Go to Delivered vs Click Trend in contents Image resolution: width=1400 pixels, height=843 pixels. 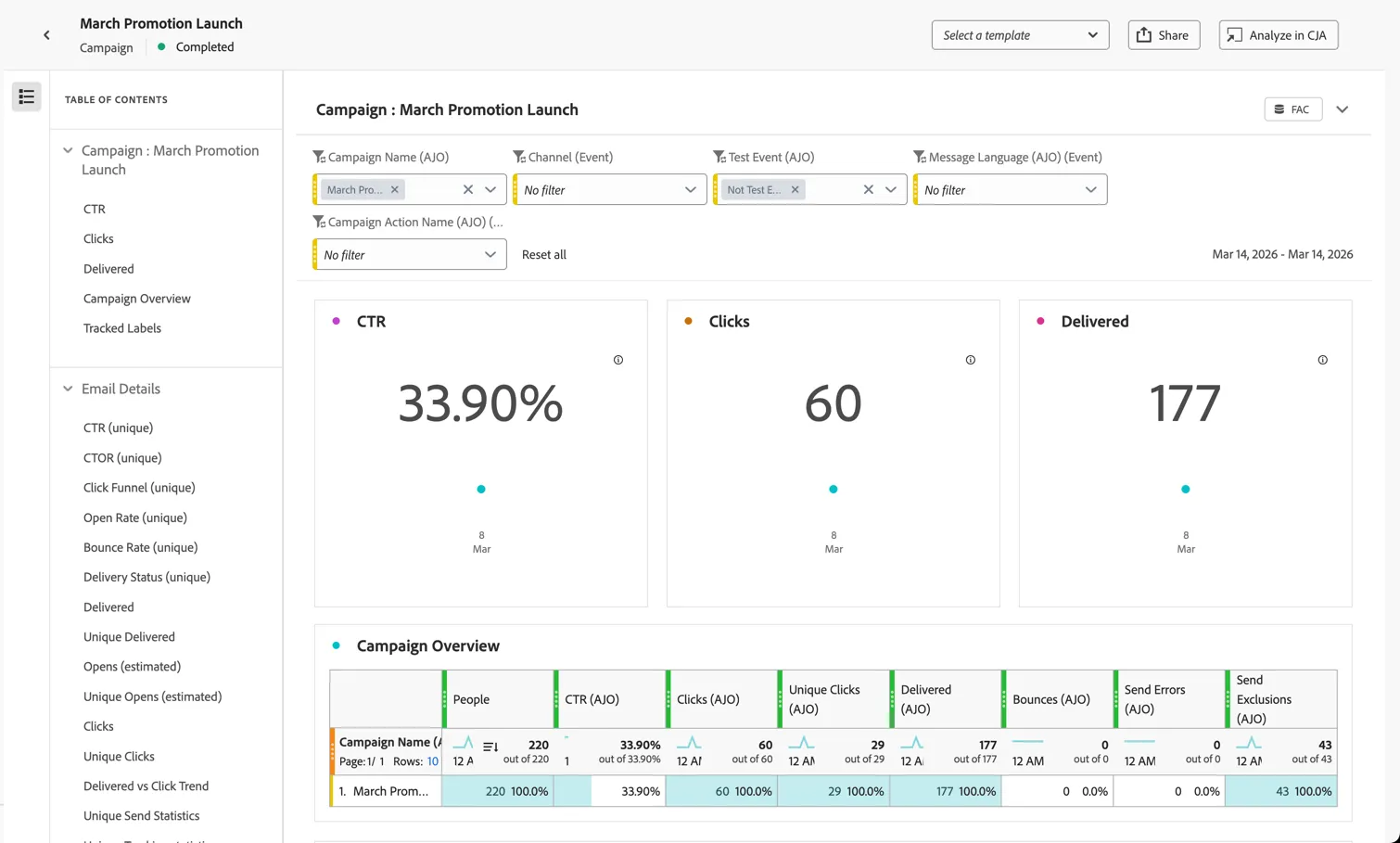[146, 786]
